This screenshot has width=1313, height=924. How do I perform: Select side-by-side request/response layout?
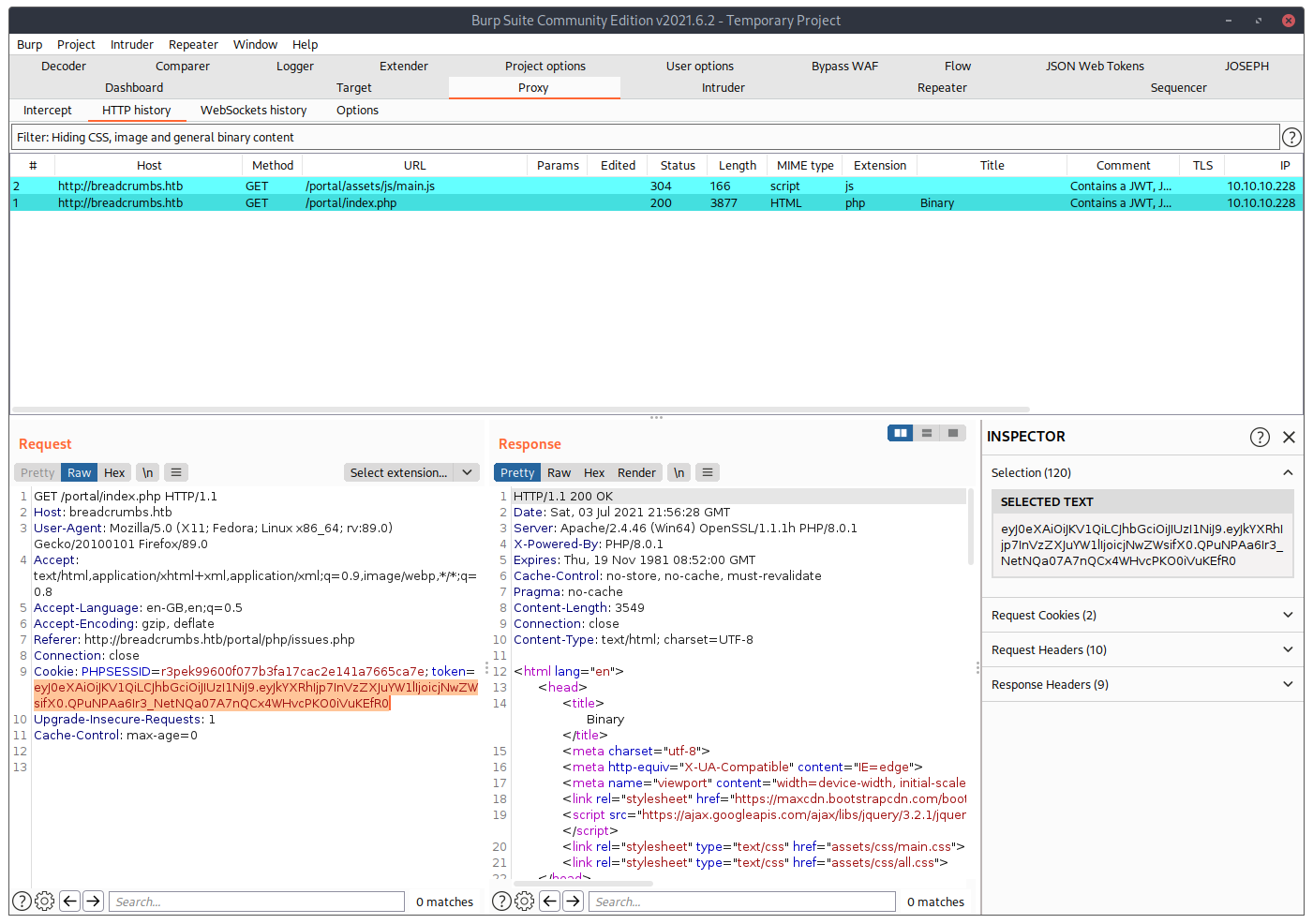[900, 433]
